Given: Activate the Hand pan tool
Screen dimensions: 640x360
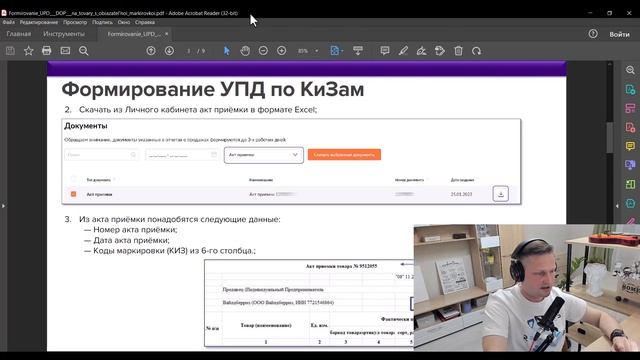Looking at the screenshot, I should click(245, 51).
